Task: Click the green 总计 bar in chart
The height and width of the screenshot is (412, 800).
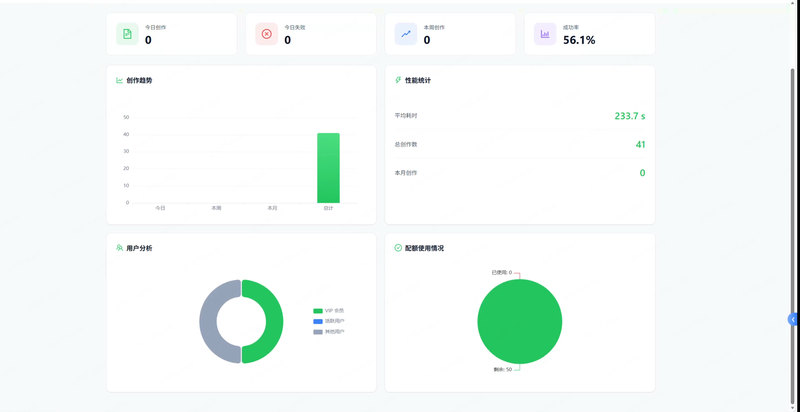Action: tap(328, 168)
